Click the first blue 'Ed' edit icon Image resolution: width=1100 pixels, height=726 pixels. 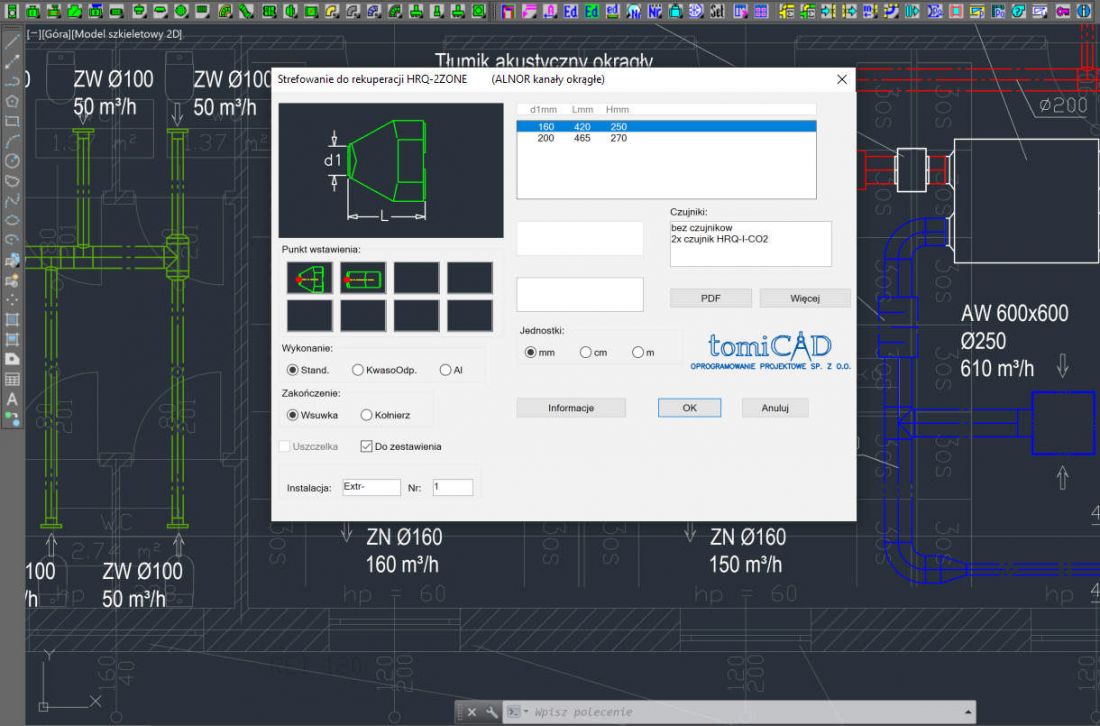click(x=570, y=11)
